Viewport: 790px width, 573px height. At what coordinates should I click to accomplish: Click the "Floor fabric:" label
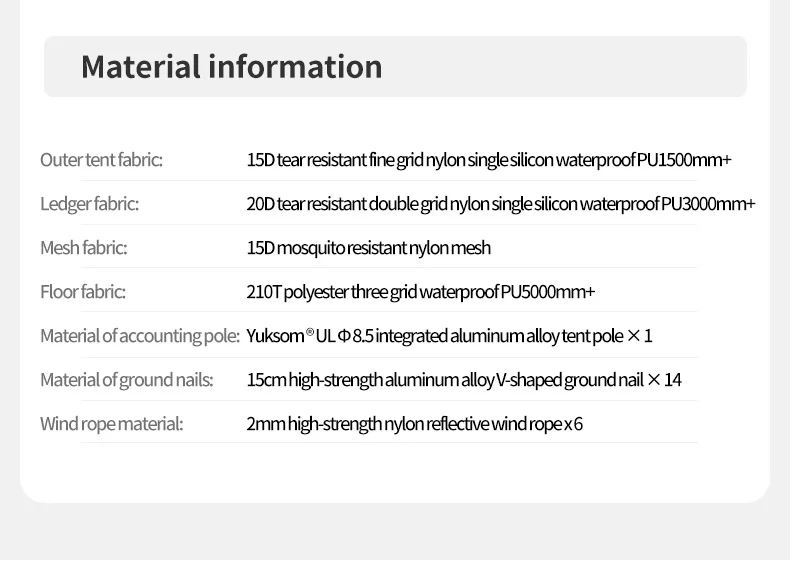click(x=82, y=292)
